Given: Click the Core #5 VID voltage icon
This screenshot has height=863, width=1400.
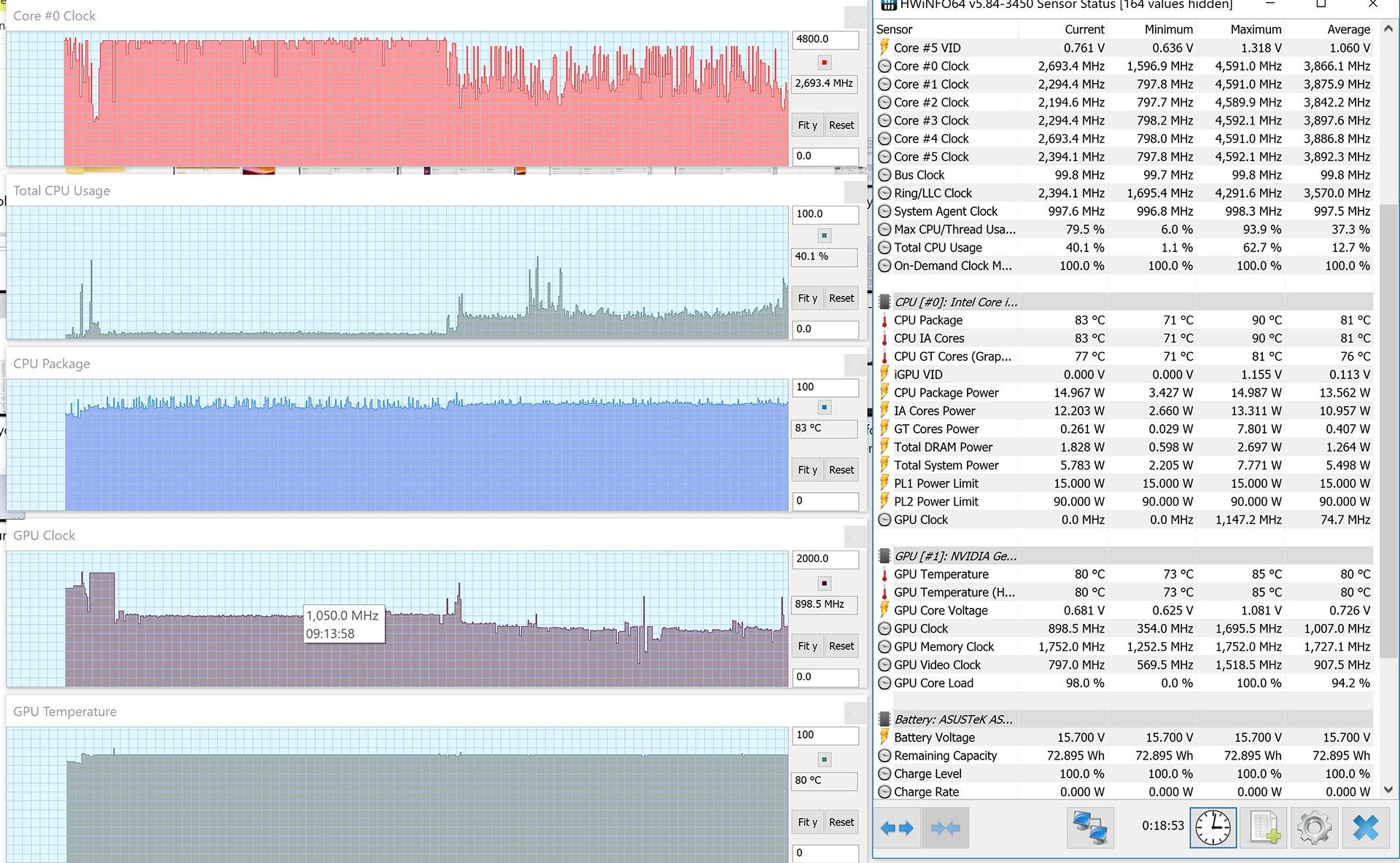Looking at the screenshot, I should click(x=884, y=47).
